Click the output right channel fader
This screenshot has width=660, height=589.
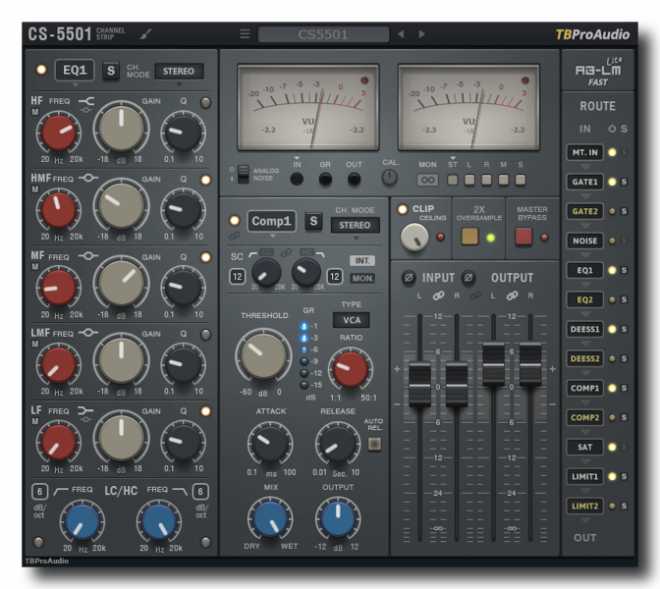530,364
